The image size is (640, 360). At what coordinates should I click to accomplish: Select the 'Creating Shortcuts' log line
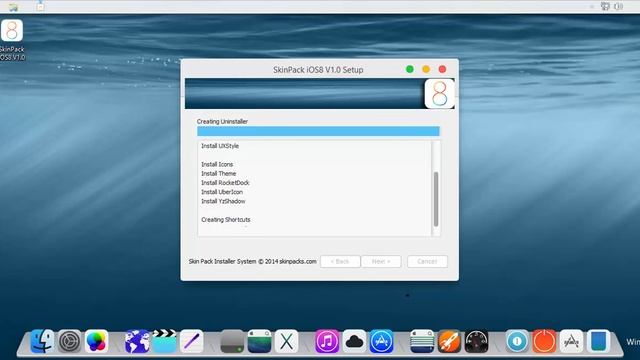226,220
